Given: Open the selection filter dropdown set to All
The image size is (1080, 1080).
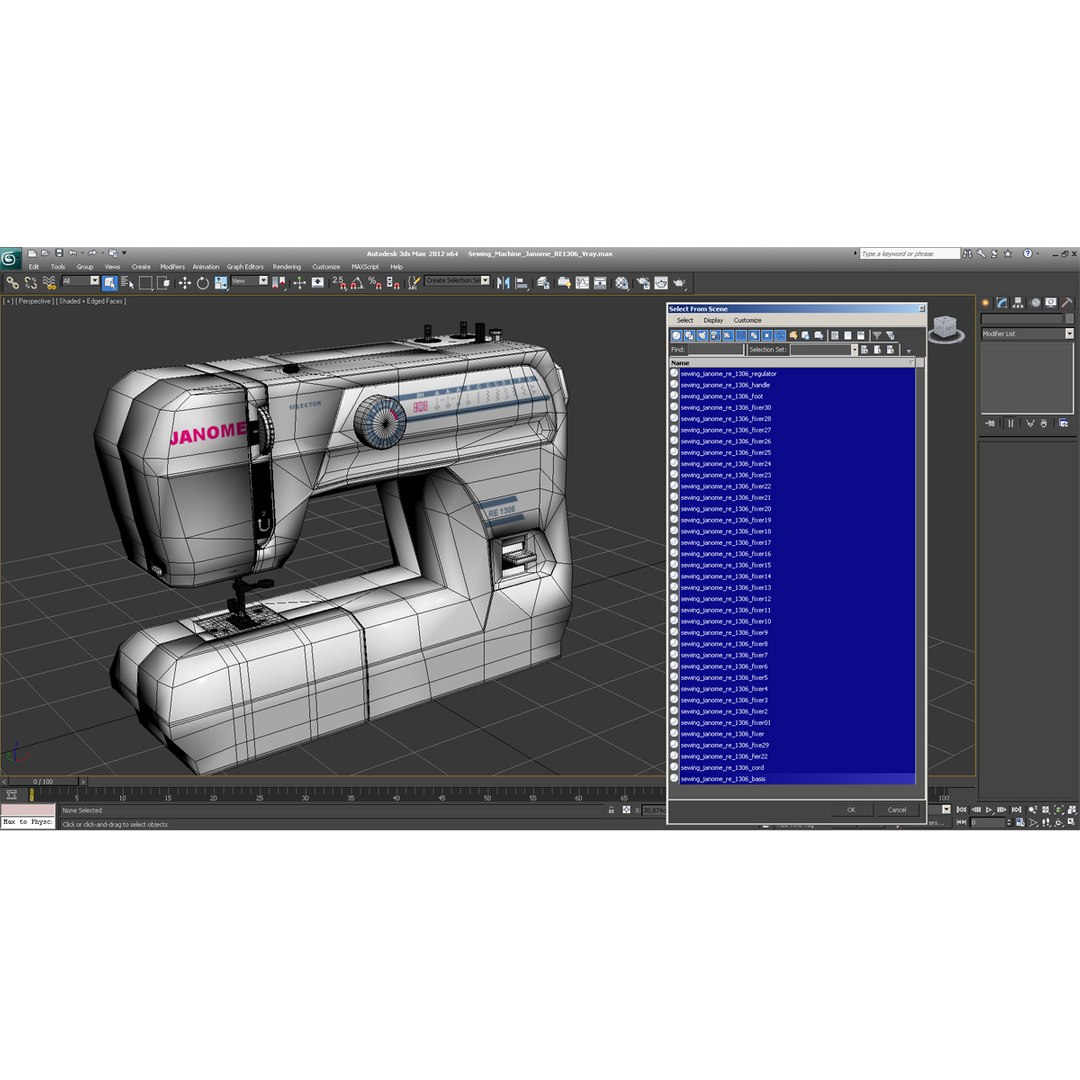Looking at the screenshot, I should click(x=81, y=280).
